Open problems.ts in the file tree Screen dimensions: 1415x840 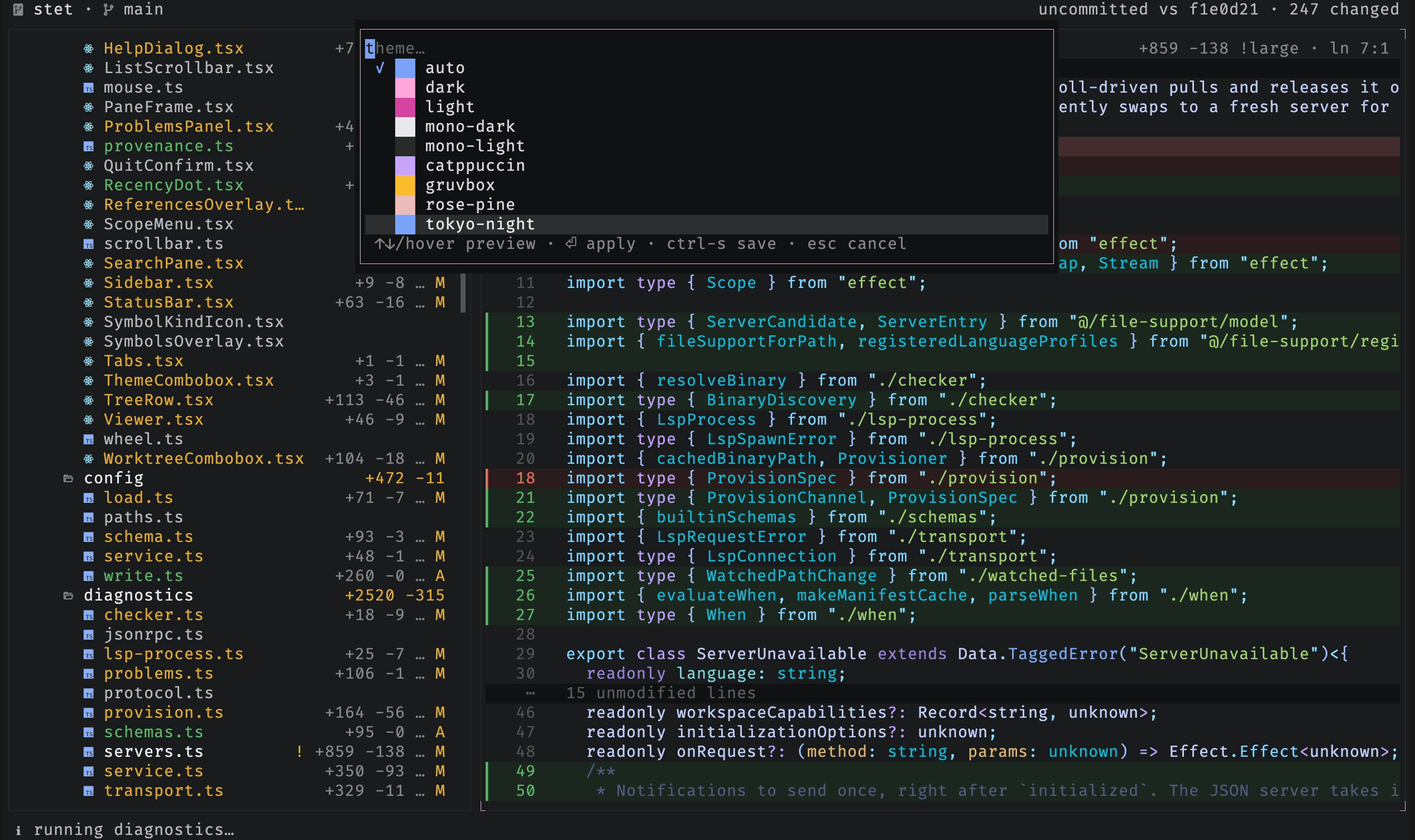click(159, 674)
